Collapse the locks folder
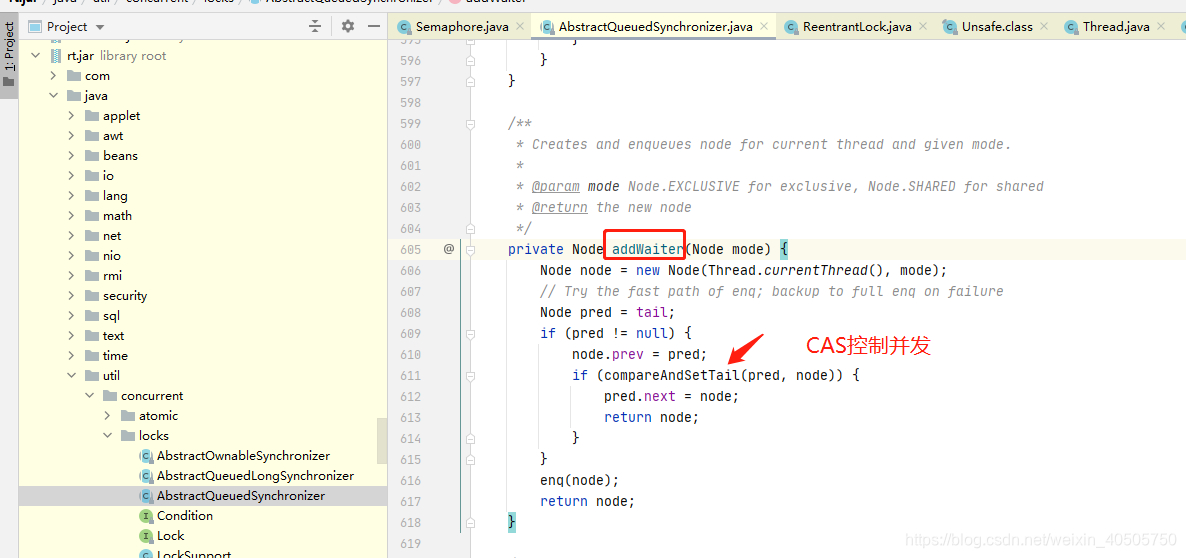 107,436
